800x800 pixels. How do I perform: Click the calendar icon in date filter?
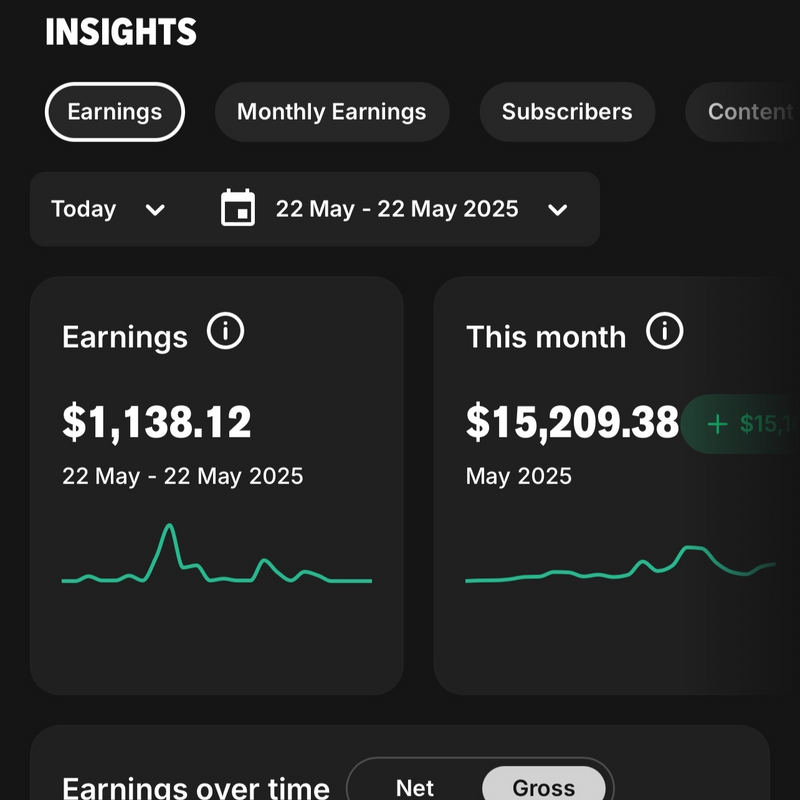[x=238, y=209]
